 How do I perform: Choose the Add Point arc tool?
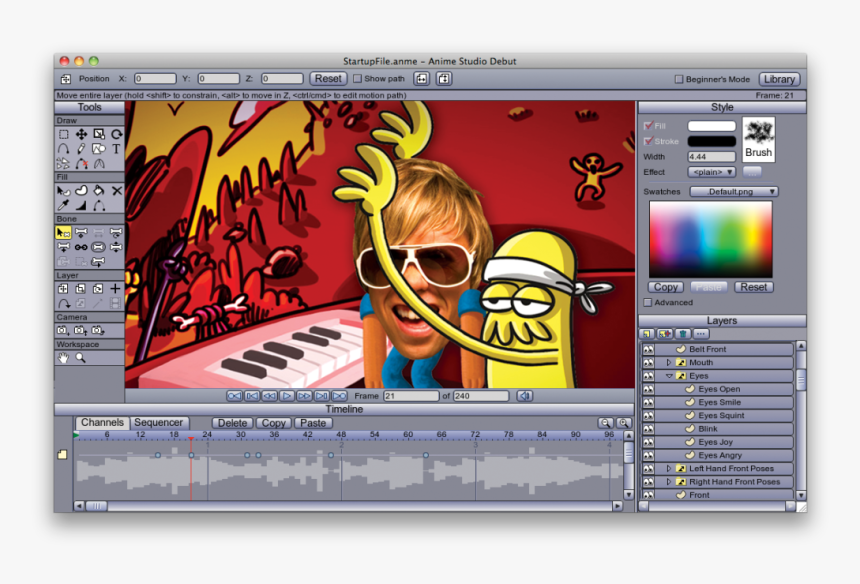[x=64, y=149]
